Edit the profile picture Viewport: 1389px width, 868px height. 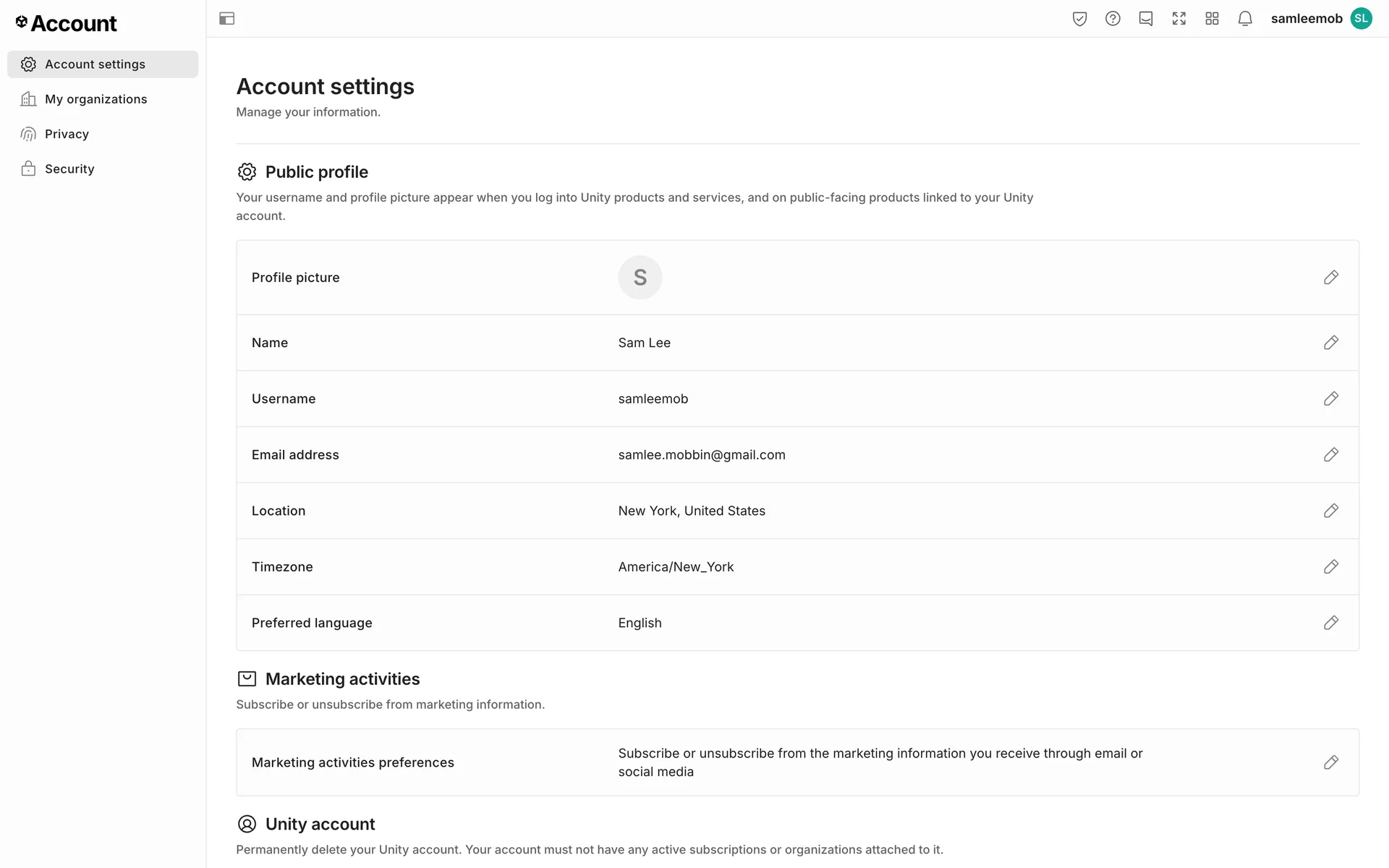point(1330,278)
